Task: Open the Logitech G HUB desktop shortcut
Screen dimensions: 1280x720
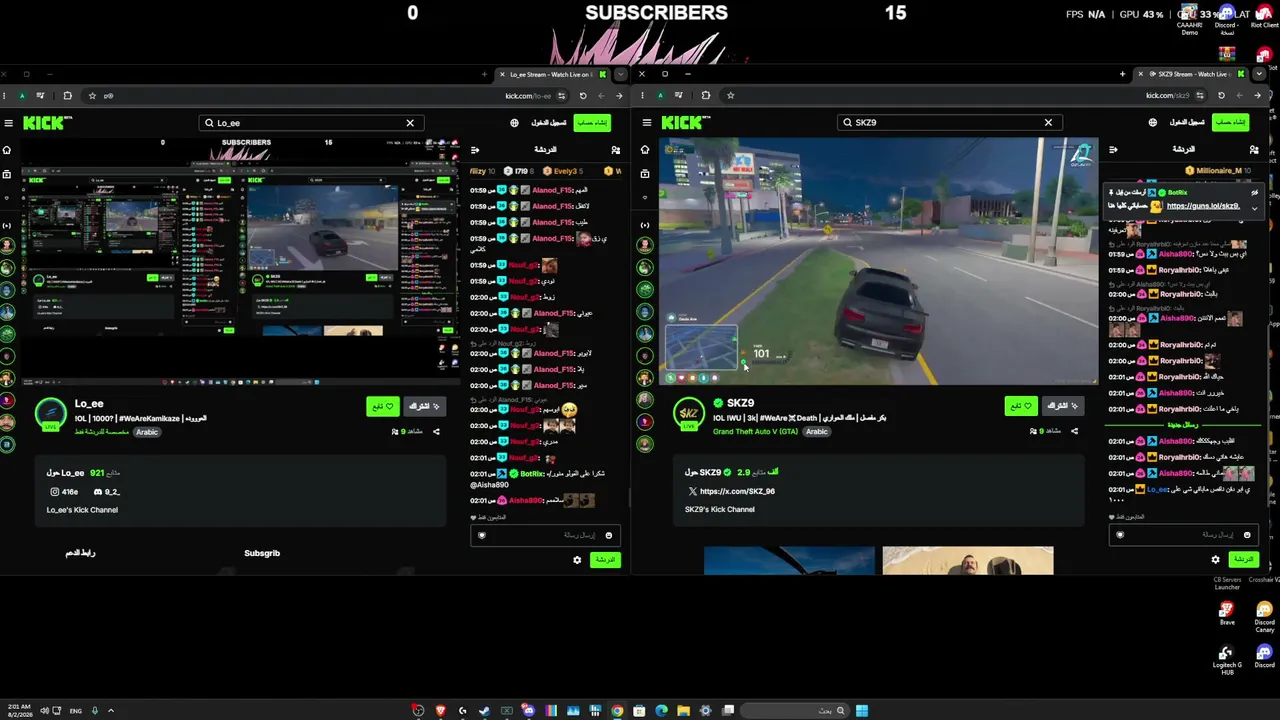Action: click(x=1227, y=660)
